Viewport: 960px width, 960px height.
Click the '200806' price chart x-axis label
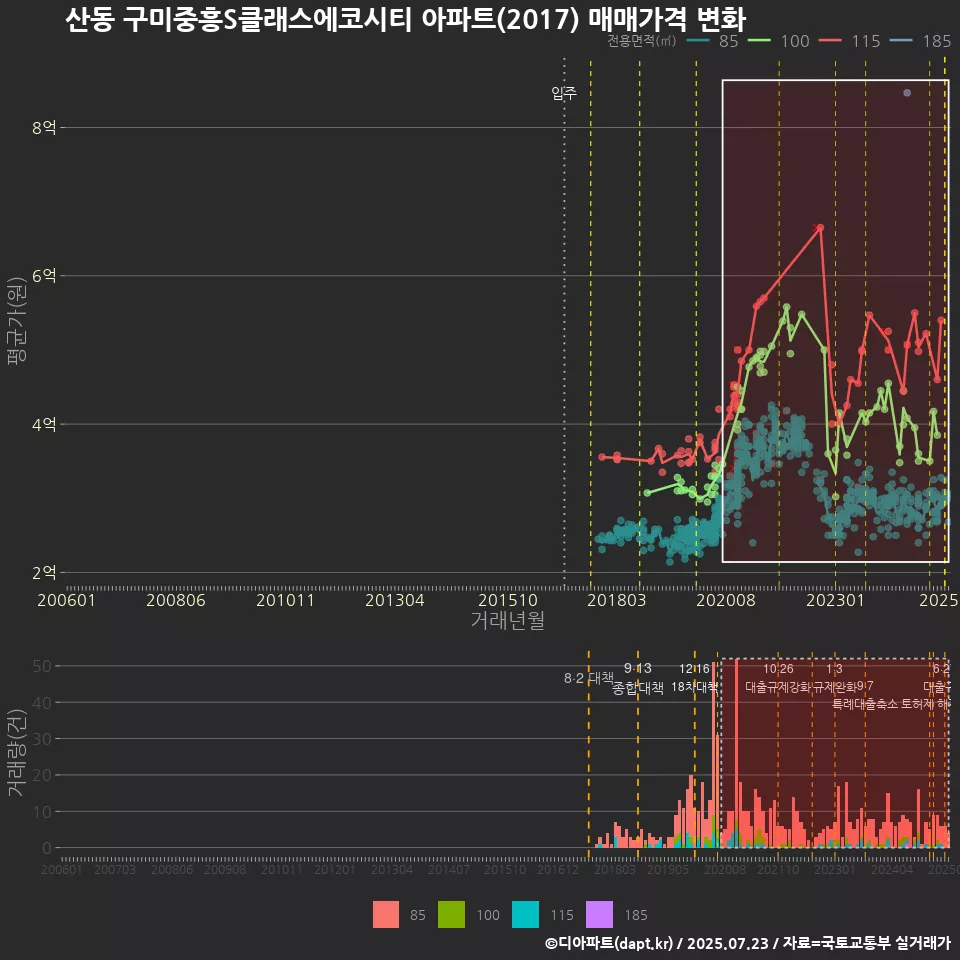pyautogui.click(x=176, y=600)
